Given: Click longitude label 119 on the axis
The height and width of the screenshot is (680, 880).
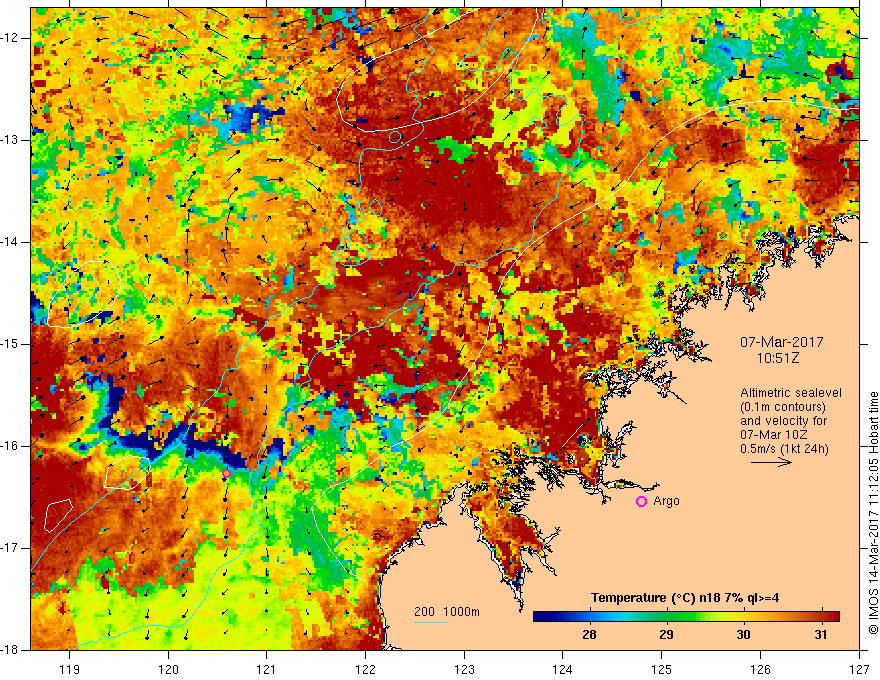Looking at the screenshot, I should [x=70, y=669].
